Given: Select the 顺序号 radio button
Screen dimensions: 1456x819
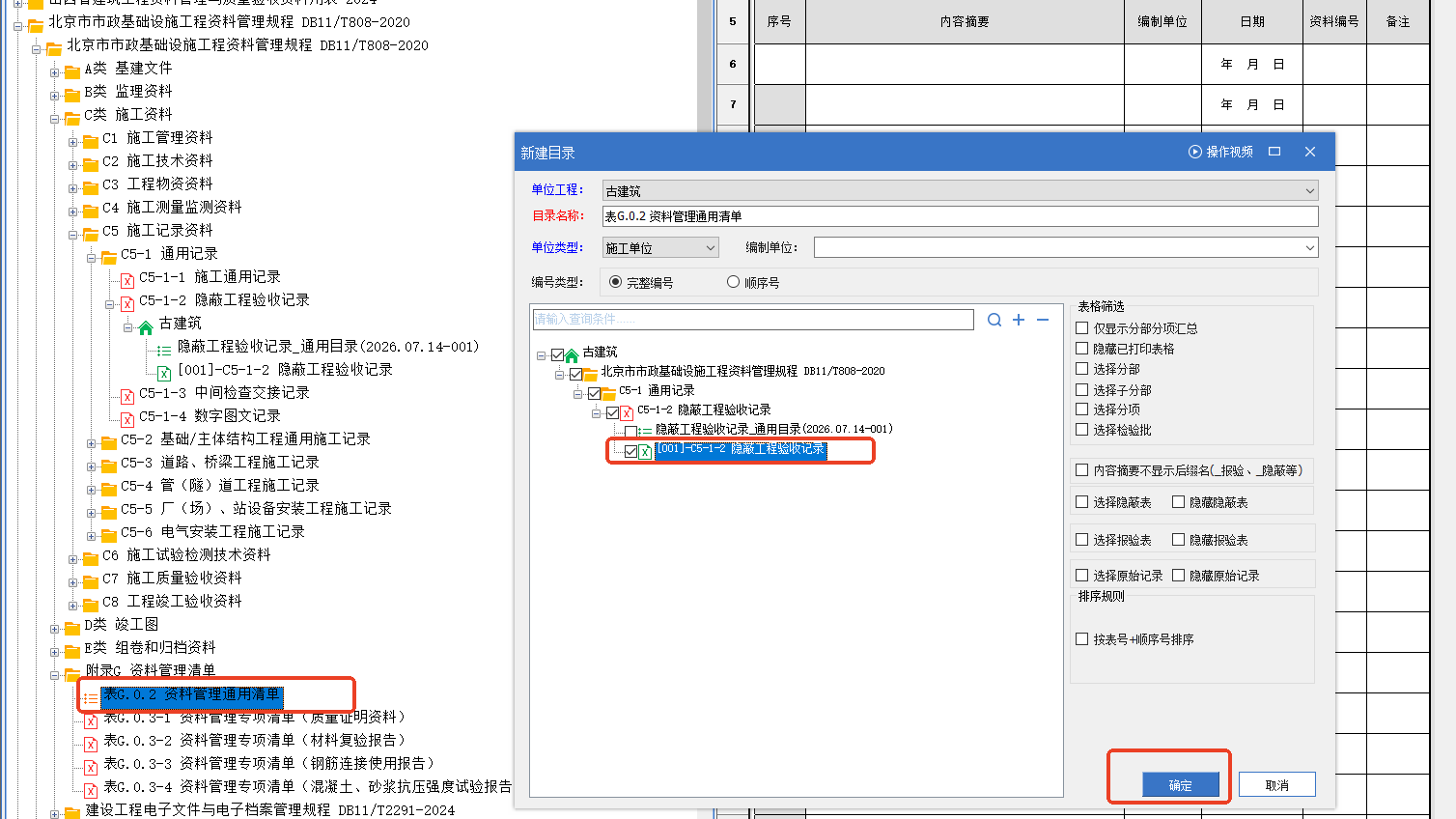Looking at the screenshot, I should (x=733, y=282).
